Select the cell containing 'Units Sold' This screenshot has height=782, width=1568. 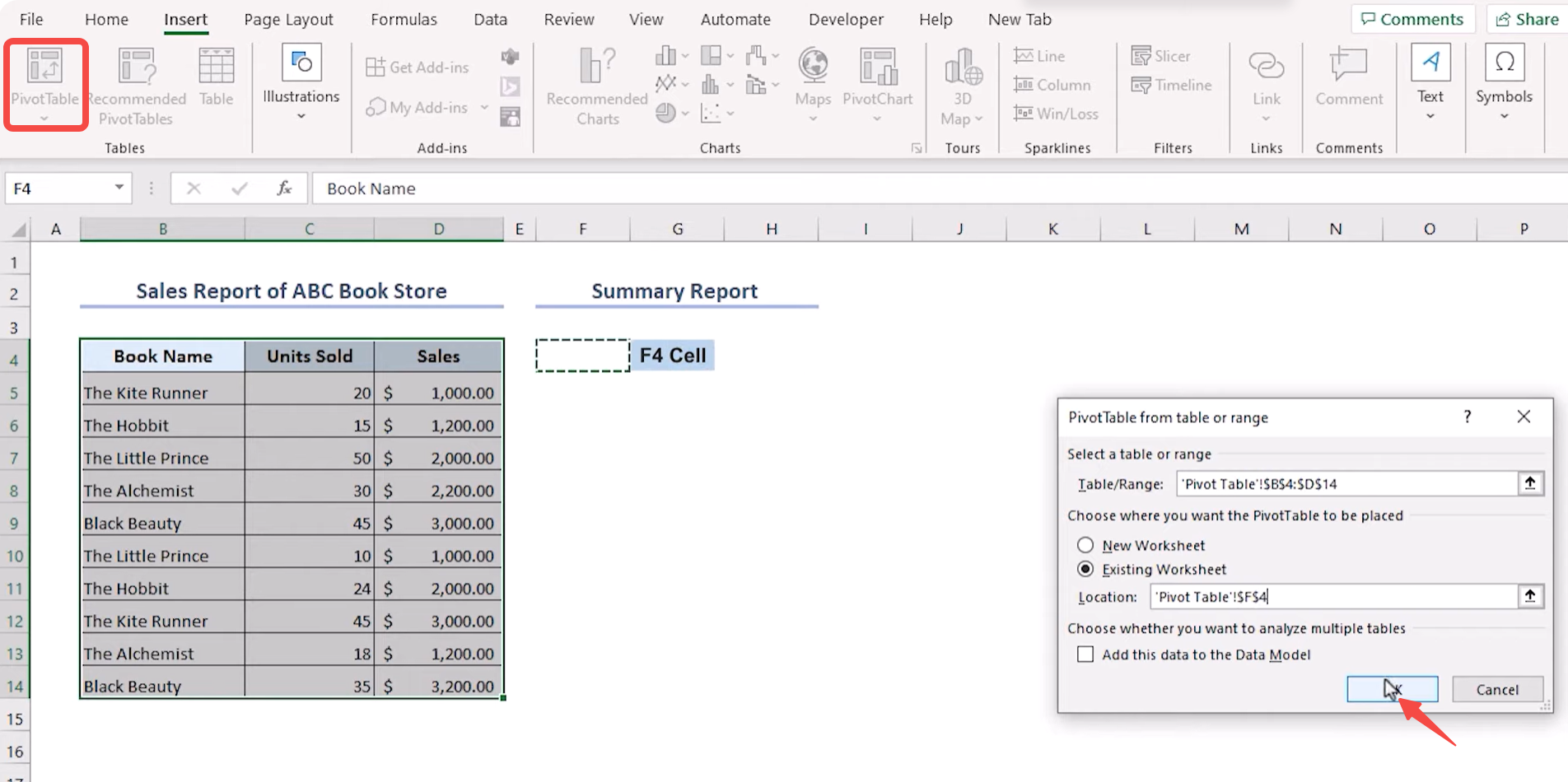pyautogui.click(x=310, y=356)
